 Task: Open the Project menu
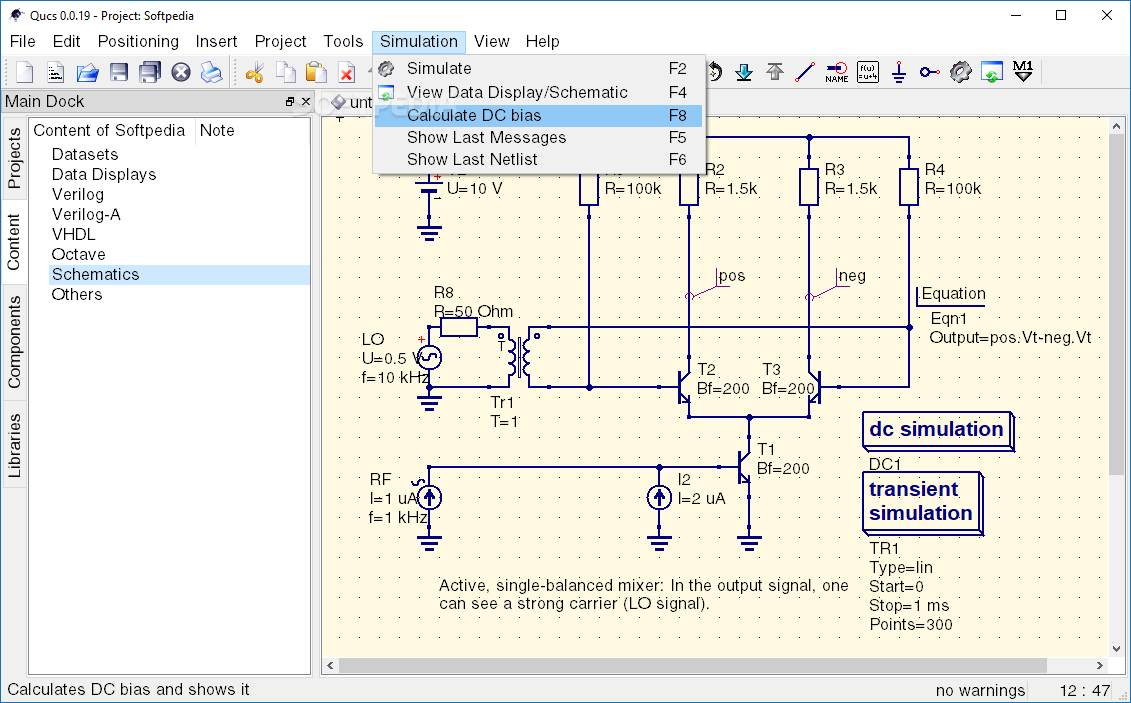(281, 42)
